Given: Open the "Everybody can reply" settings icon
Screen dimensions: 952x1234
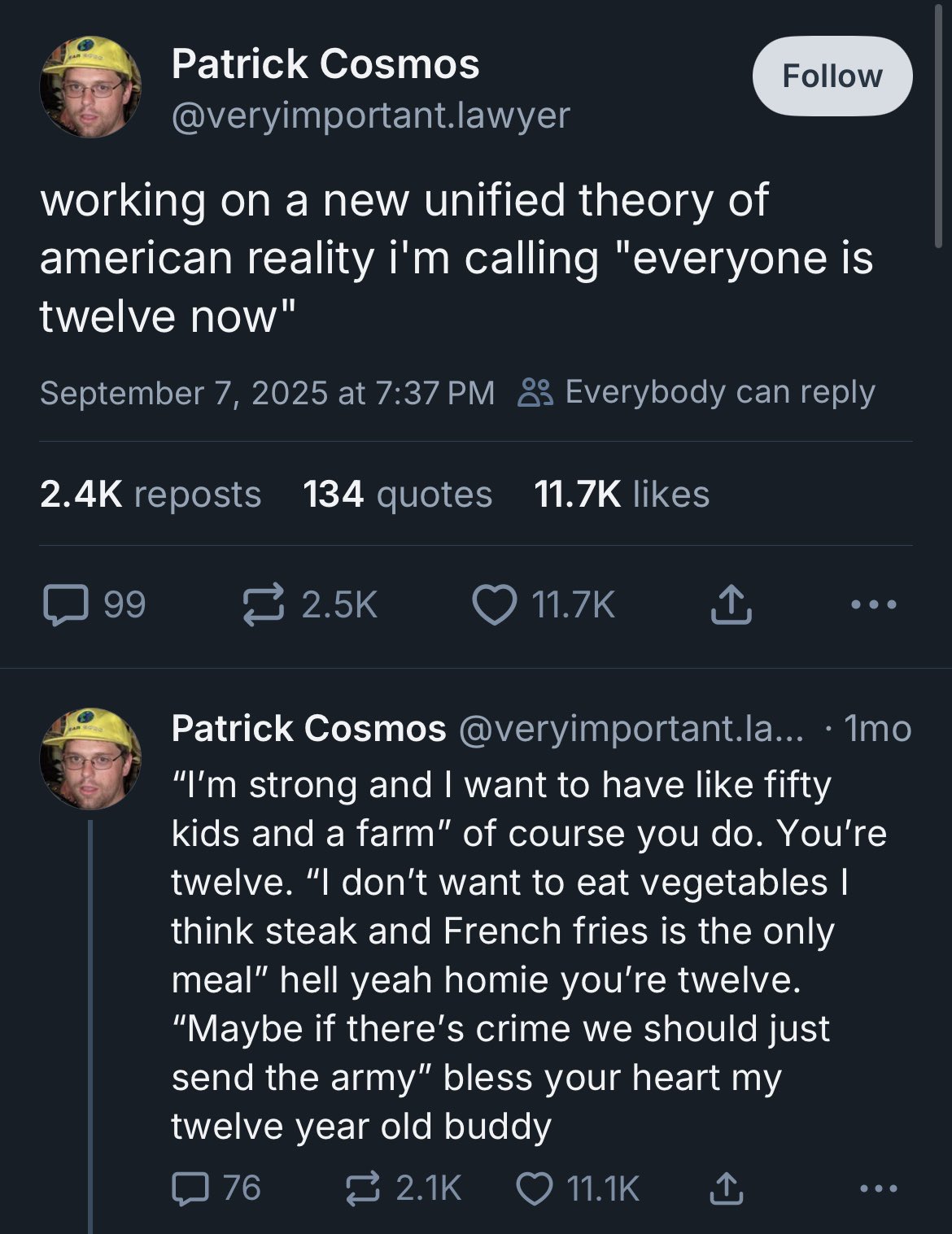Looking at the screenshot, I should pos(536,392).
